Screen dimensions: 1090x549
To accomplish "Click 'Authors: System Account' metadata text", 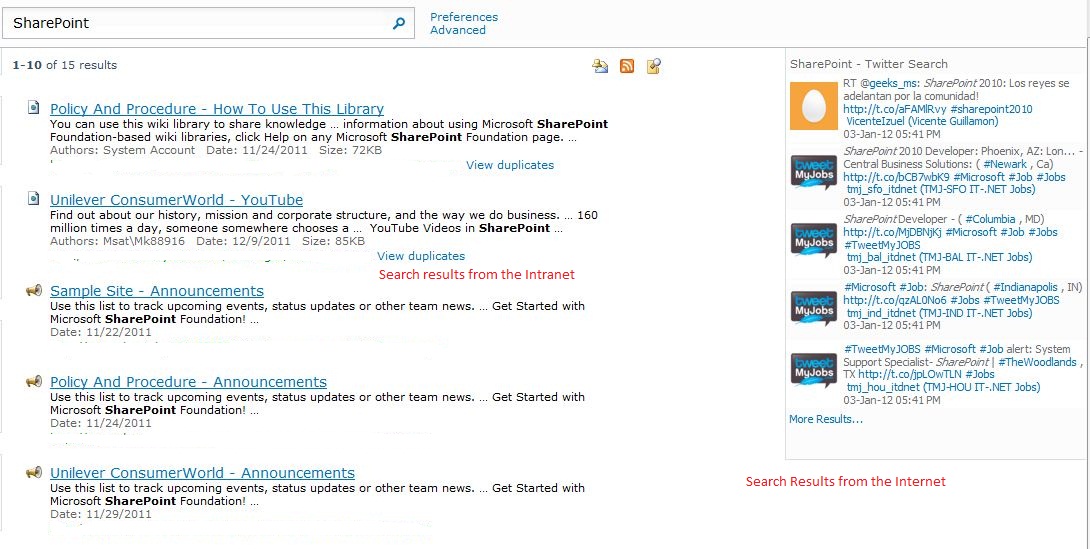I will (122, 150).
